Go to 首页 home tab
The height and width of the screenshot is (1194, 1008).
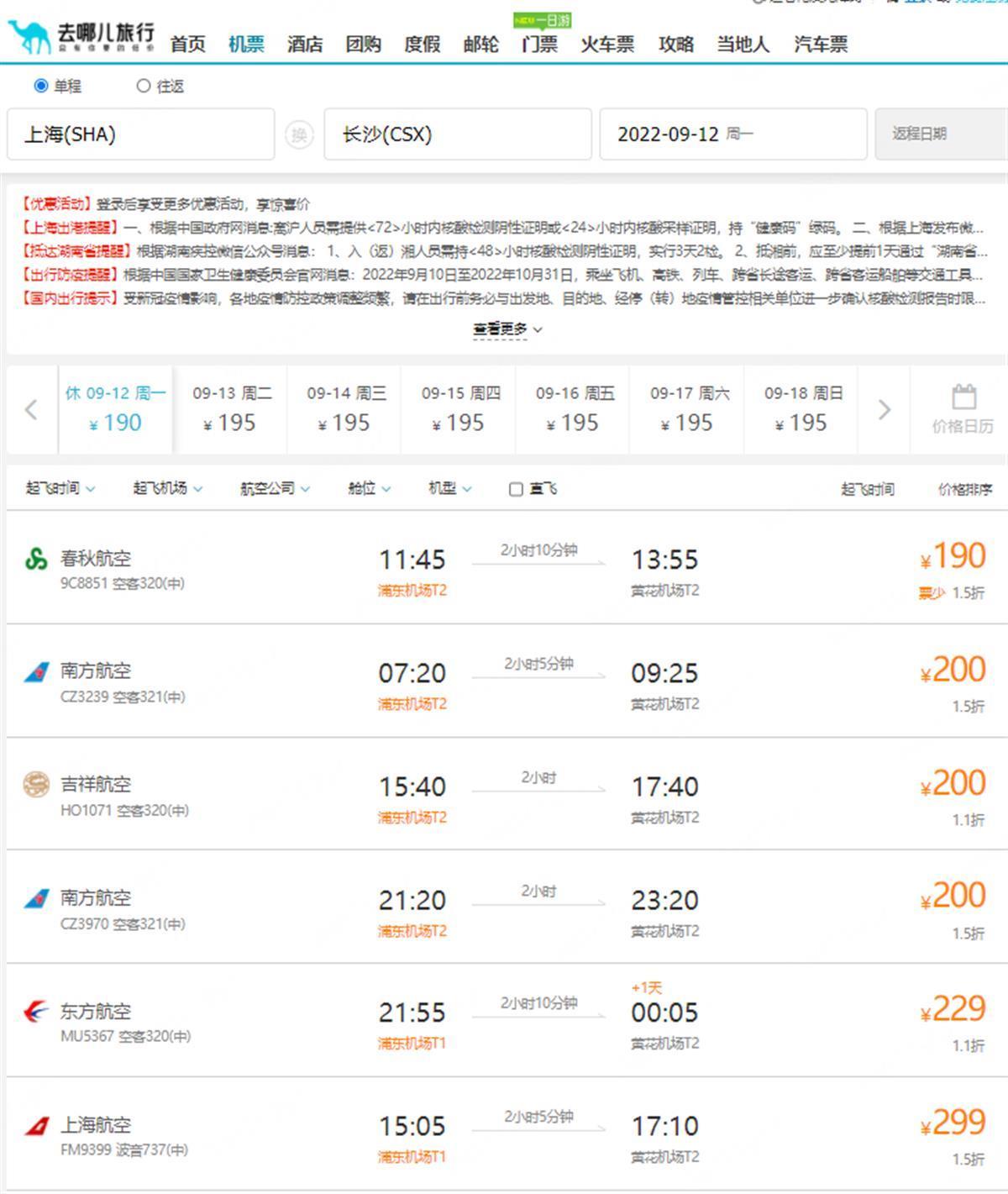pos(187,44)
